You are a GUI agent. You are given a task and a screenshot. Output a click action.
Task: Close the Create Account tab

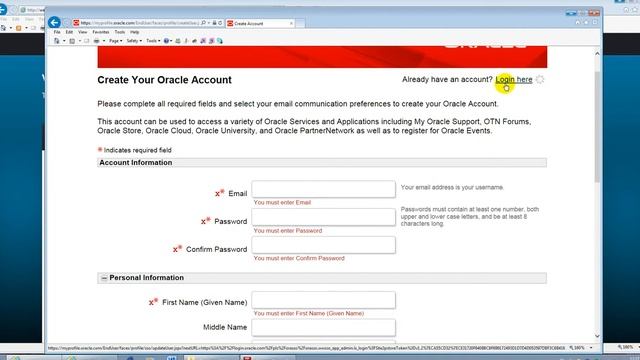291,23
